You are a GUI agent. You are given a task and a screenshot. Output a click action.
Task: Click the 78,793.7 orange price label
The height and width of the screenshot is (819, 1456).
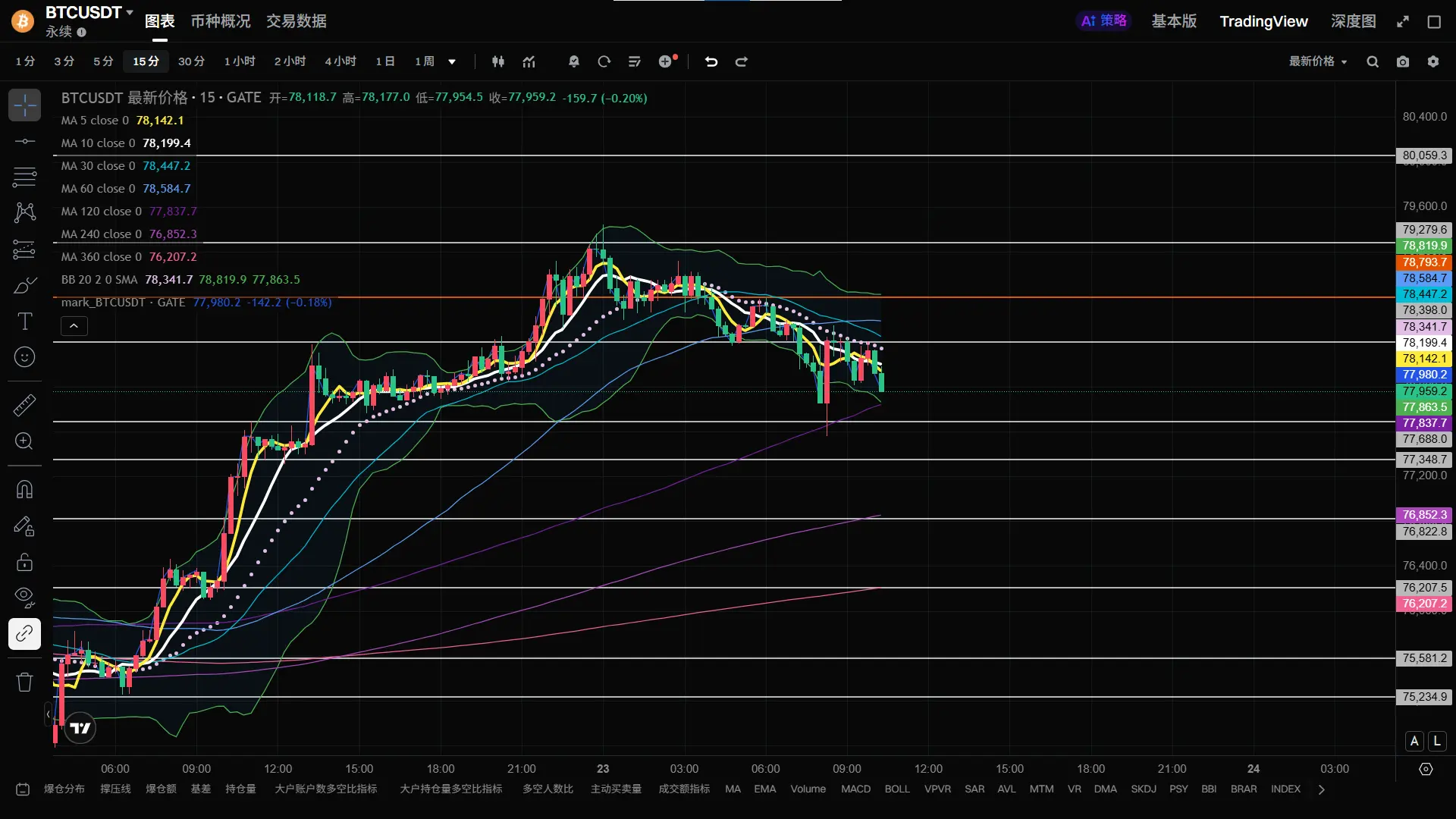1423,262
